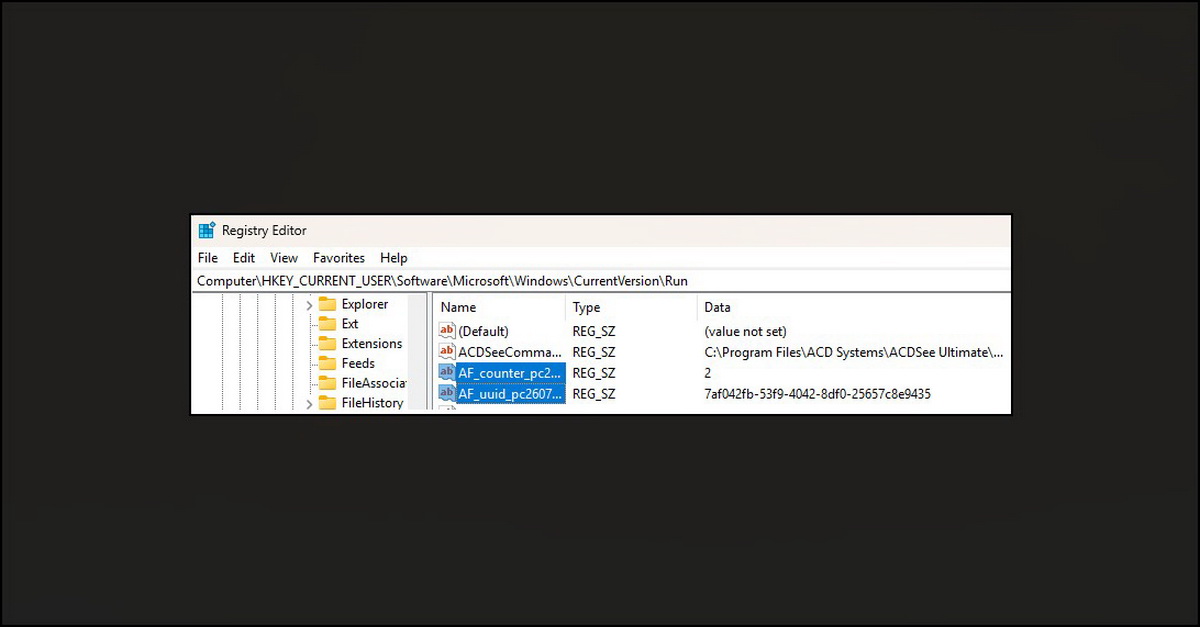
Task: Select the Extensions key label
Action: coord(372,344)
